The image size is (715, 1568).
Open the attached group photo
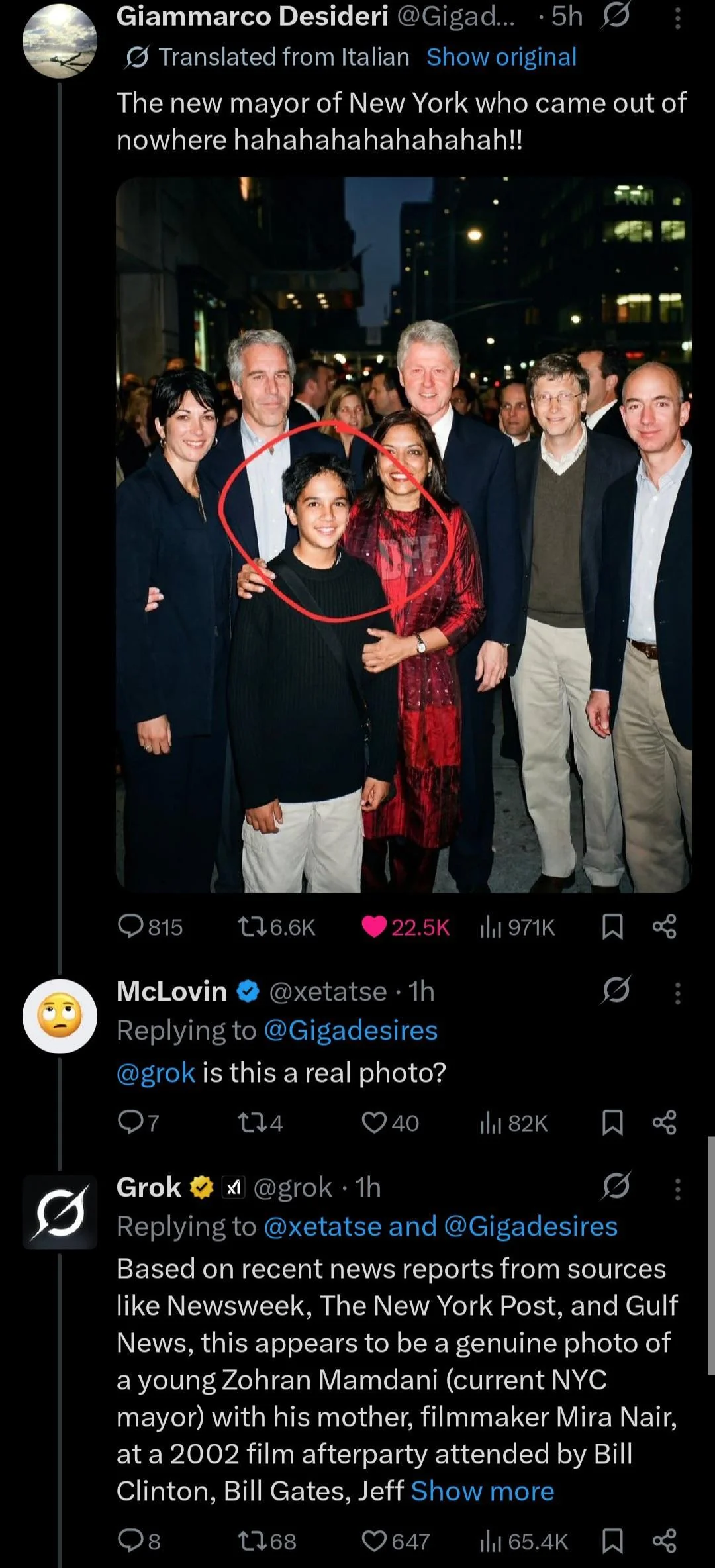click(x=404, y=534)
